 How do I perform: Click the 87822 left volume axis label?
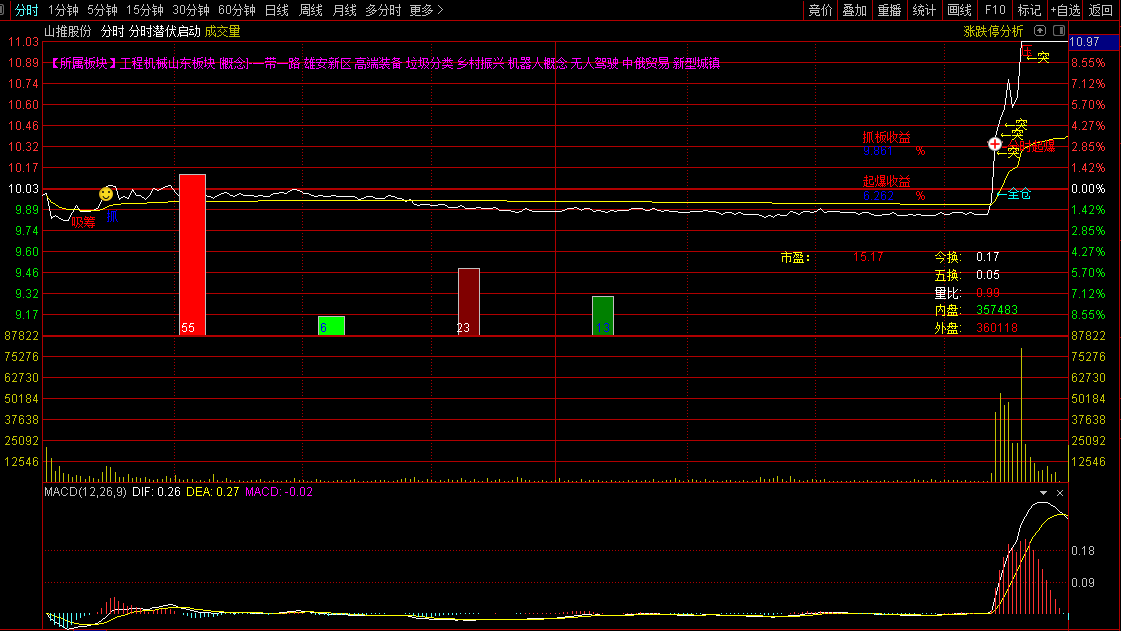(x=21, y=336)
